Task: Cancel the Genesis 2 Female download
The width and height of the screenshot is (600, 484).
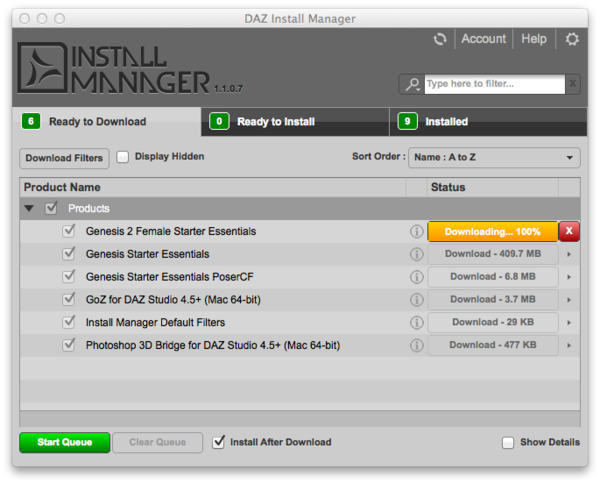Action: 569,231
